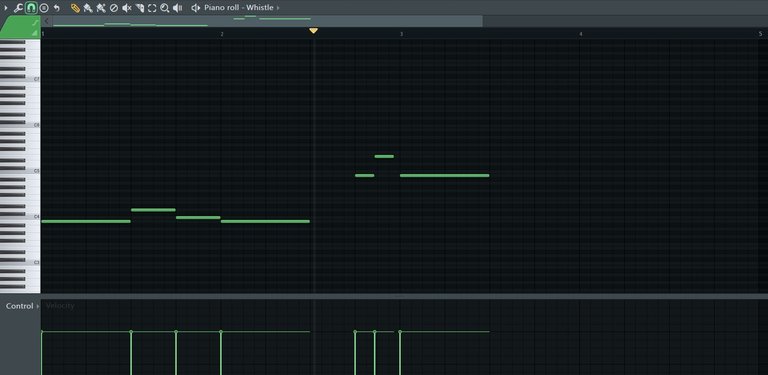Viewport: 768px width, 375px height.
Task: Select the Slice tool
Action: coord(139,8)
